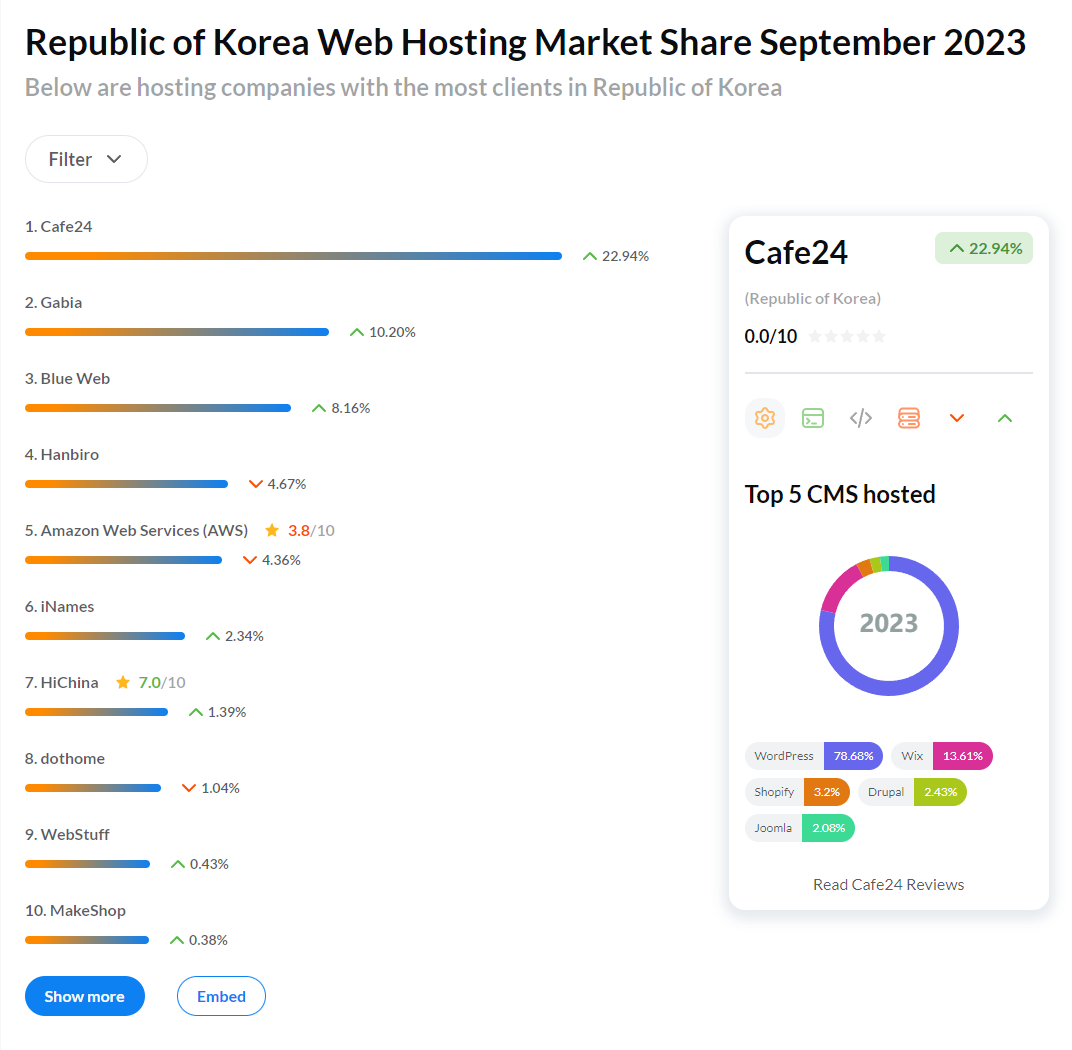Click the Cafe24 market share bar

click(x=293, y=256)
